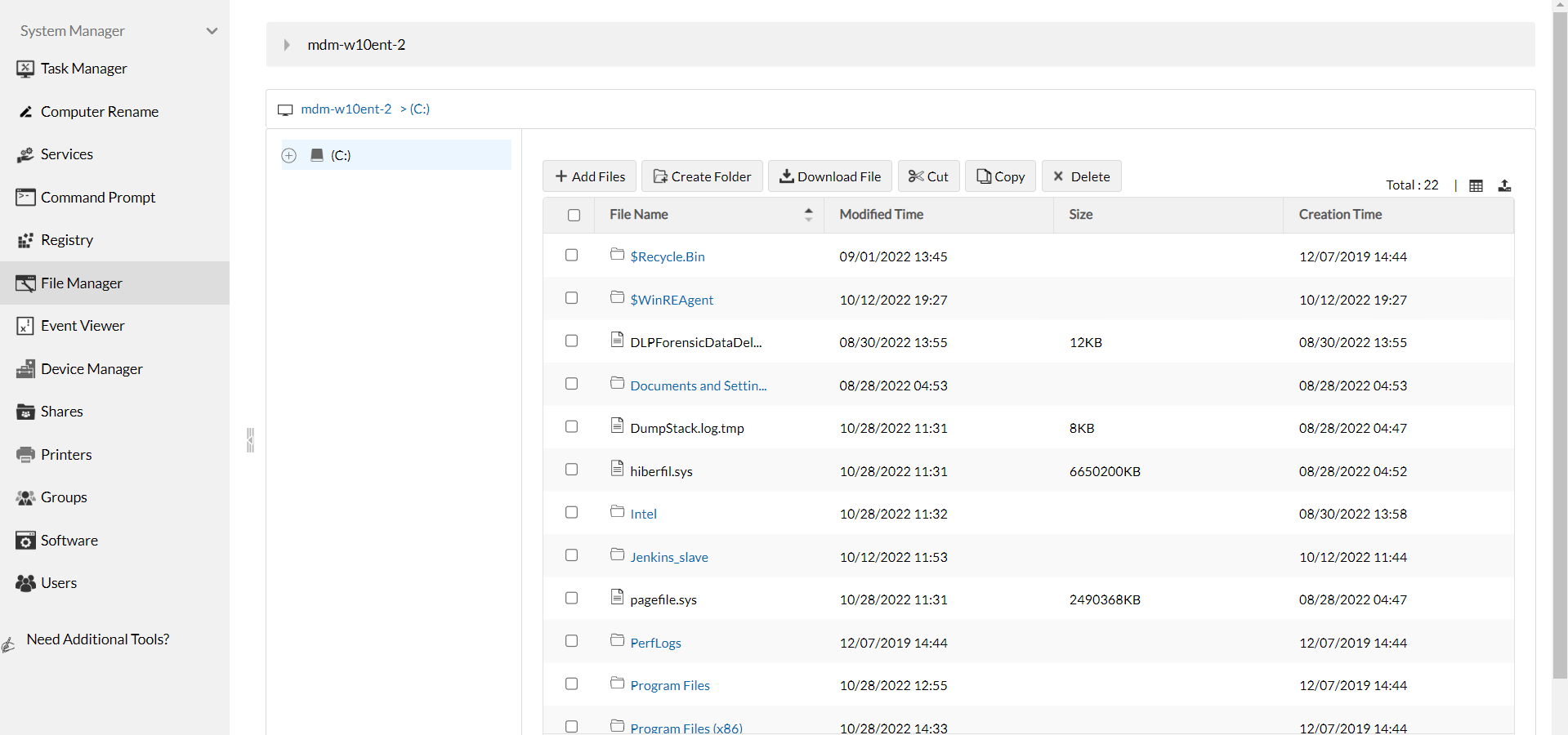This screenshot has width=1568, height=735.
Task: Click the Delete button
Action: click(x=1082, y=176)
